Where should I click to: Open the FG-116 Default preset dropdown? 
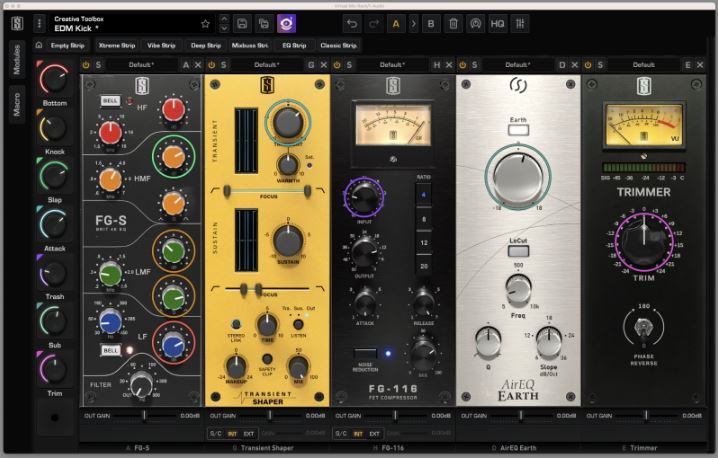click(x=392, y=65)
